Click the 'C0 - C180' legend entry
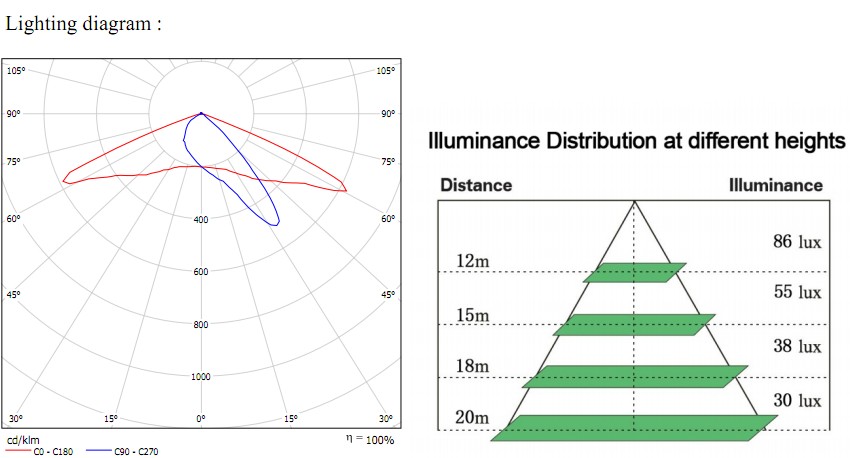The image size is (850, 458). 53,451
